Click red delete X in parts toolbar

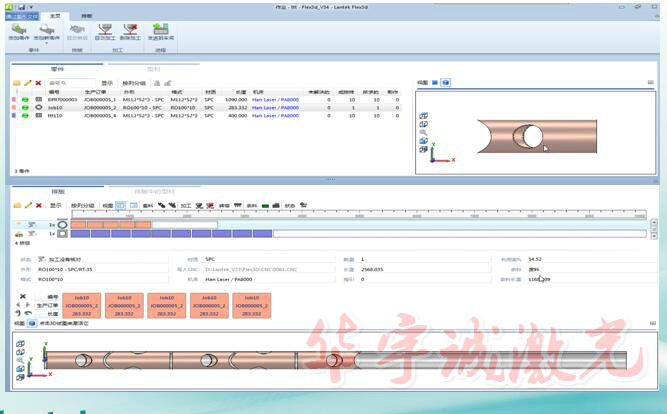[x=38, y=83]
